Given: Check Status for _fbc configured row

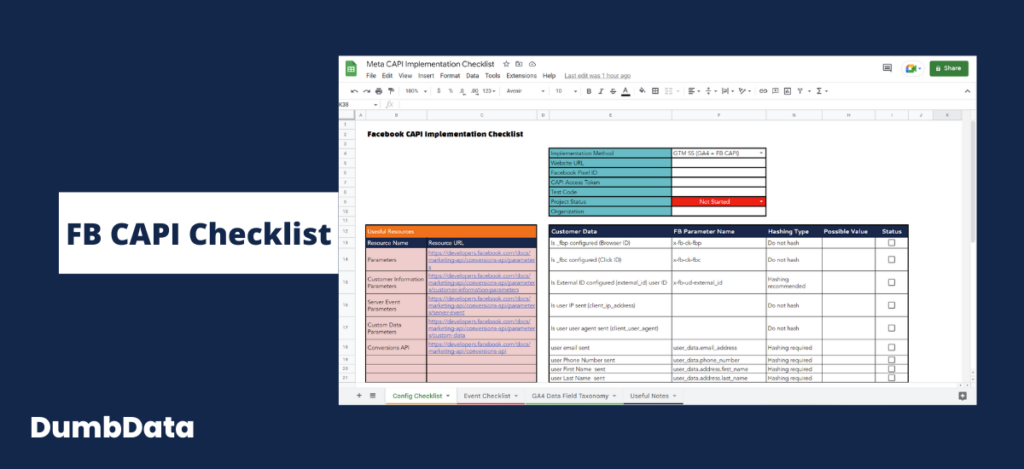Looking at the screenshot, I should pos(891,259).
